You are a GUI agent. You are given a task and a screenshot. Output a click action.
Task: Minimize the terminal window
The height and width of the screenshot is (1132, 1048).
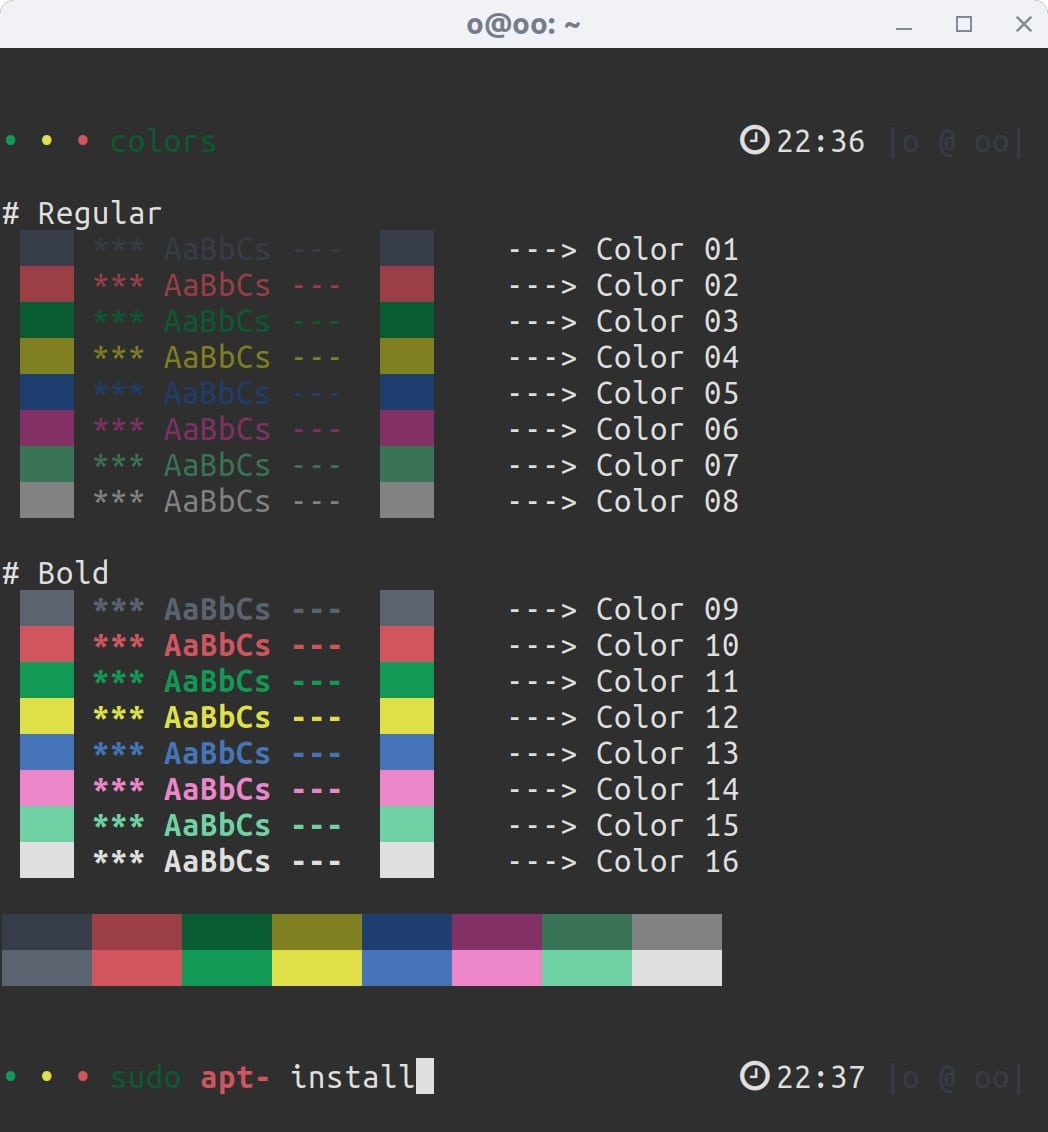point(904,25)
